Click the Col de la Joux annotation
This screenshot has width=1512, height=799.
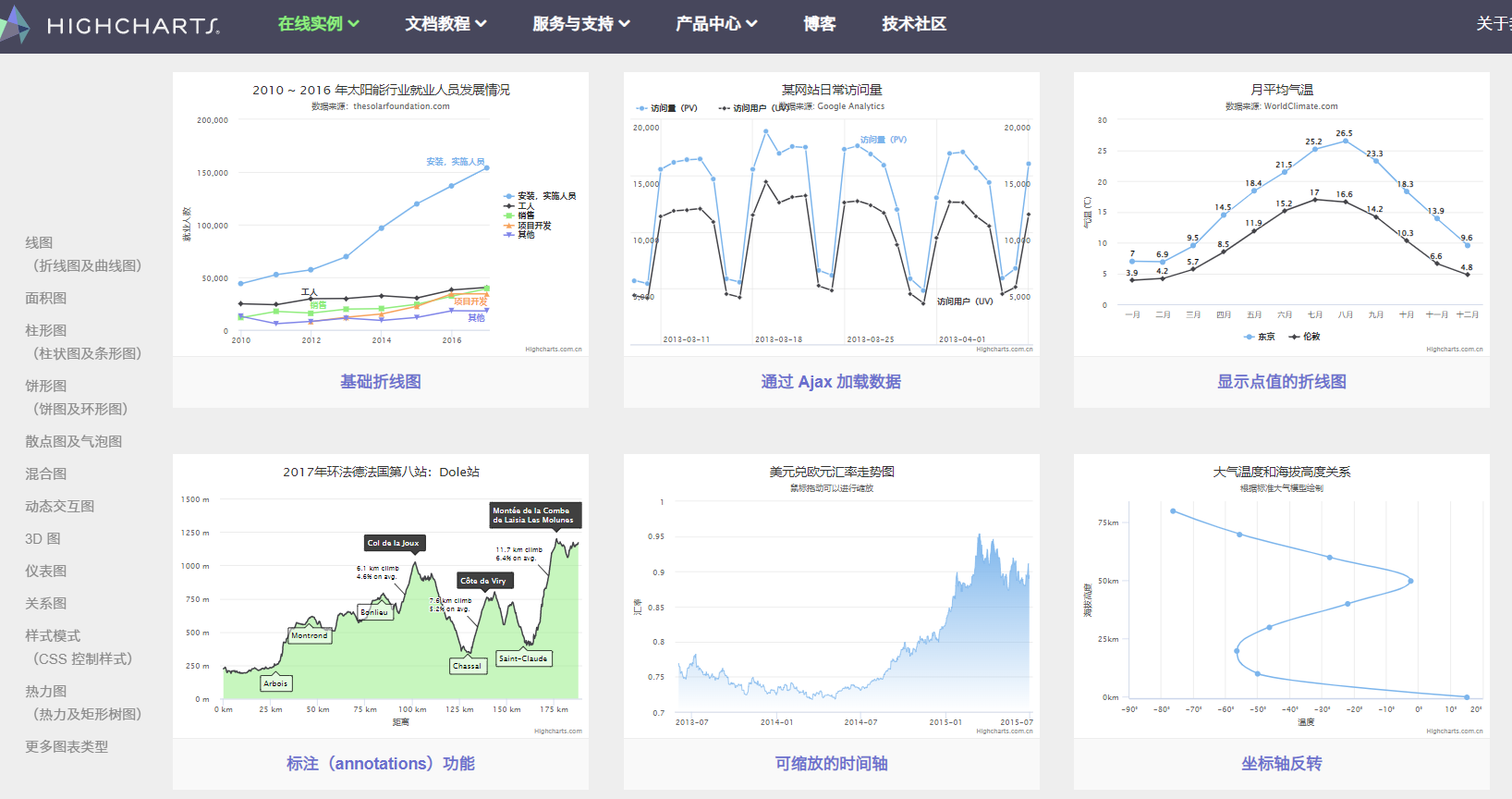tap(394, 543)
